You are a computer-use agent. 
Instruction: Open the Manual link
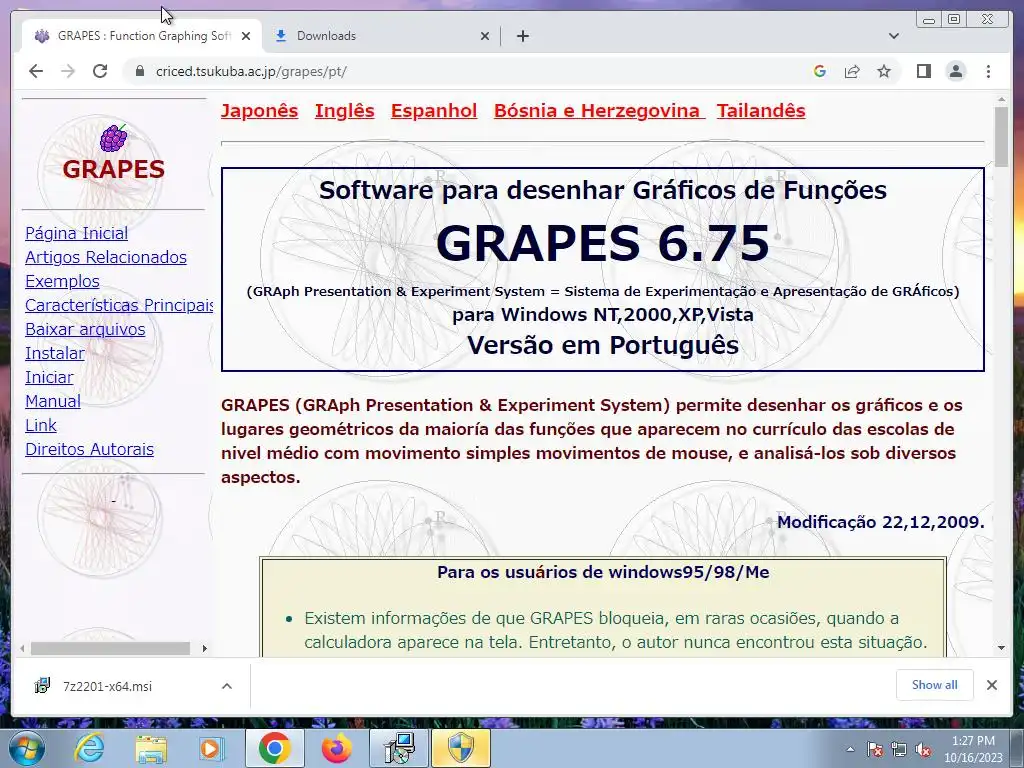[x=53, y=401]
